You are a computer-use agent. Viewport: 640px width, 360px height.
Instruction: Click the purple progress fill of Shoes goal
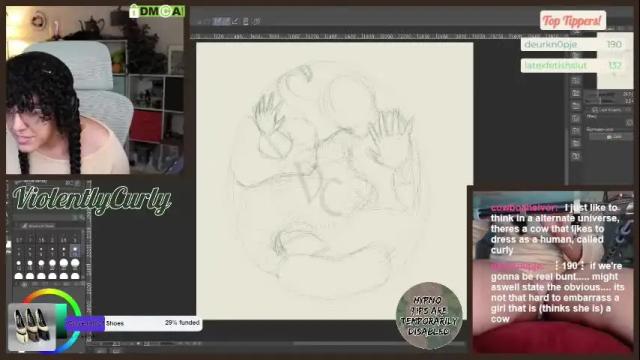85,323
